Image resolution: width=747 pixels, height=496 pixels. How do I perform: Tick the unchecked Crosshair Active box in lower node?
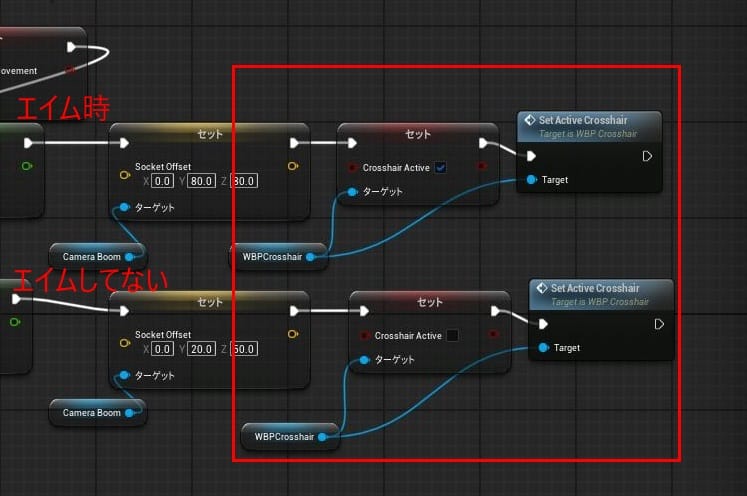pyautogui.click(x=453, y=335)
